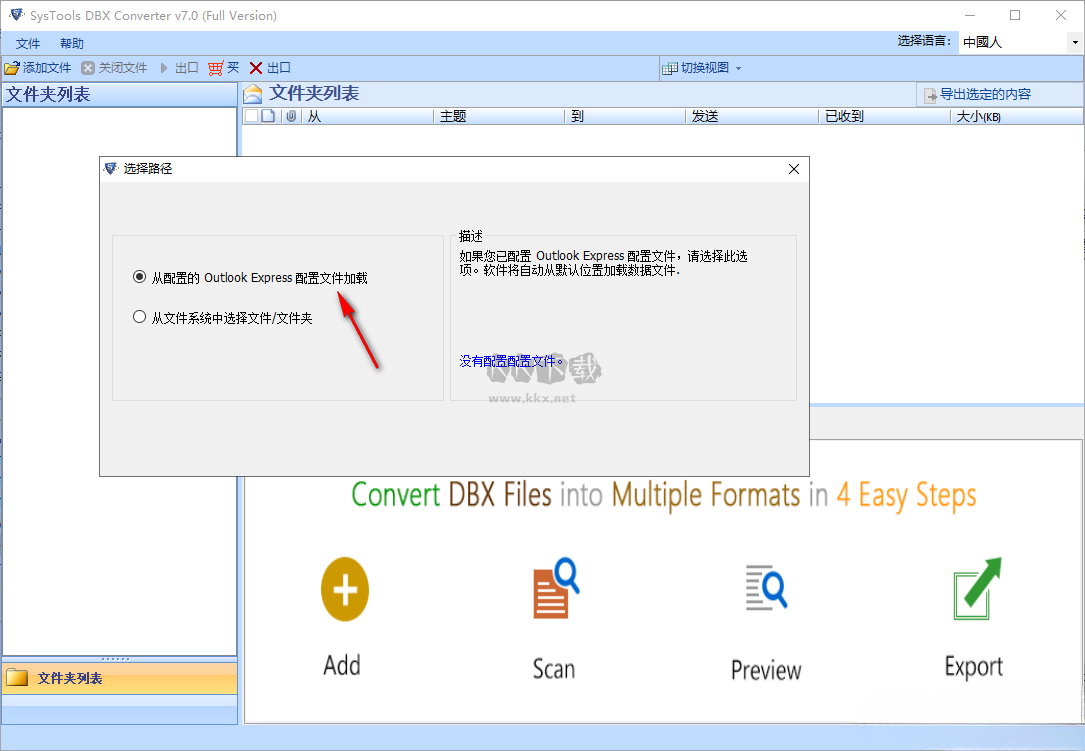Select the 从文件系统中选择文件/文件夹 radio button
Image resolution: width=1085 pixels, height=751 pixels.
click(139, 316)
